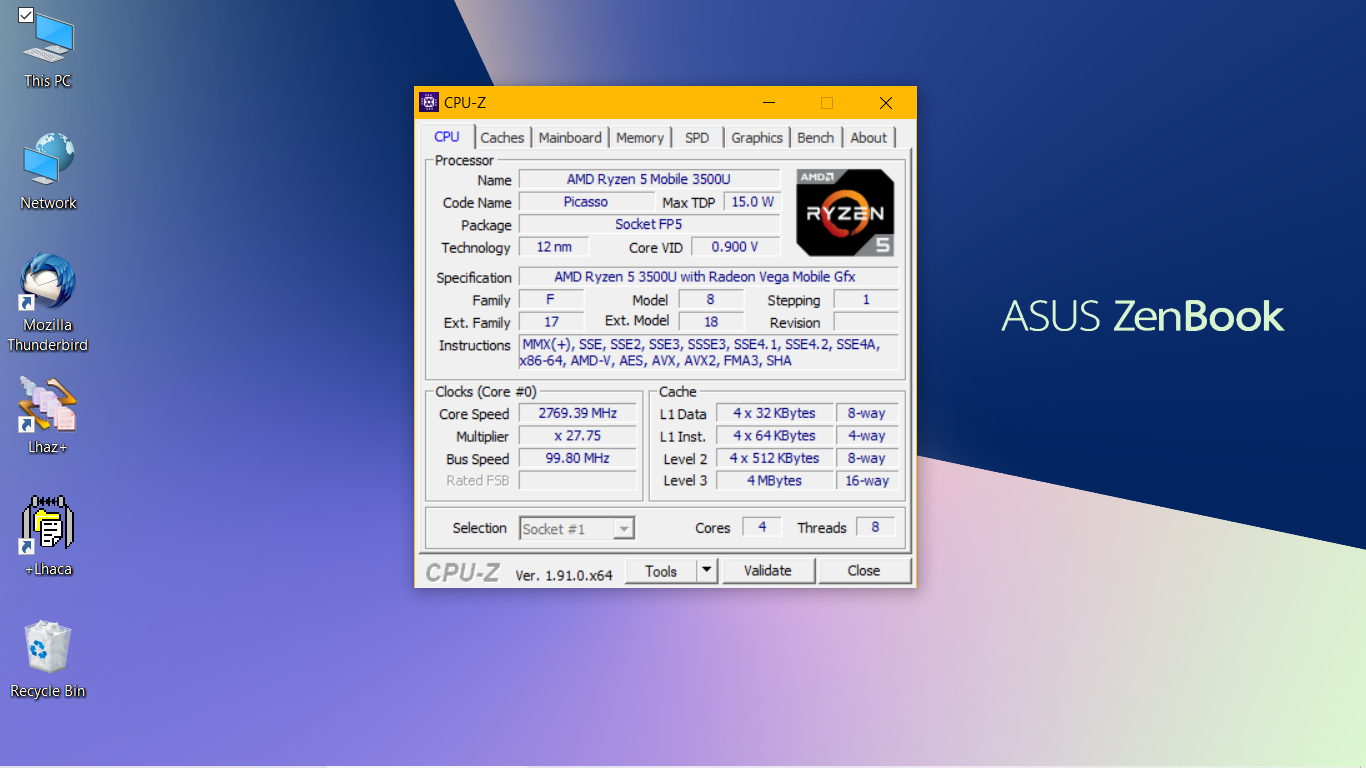Click the Instructions list starting with MMX(+)
Screen dimensions: 1366x768
click(x=708, y=353)
